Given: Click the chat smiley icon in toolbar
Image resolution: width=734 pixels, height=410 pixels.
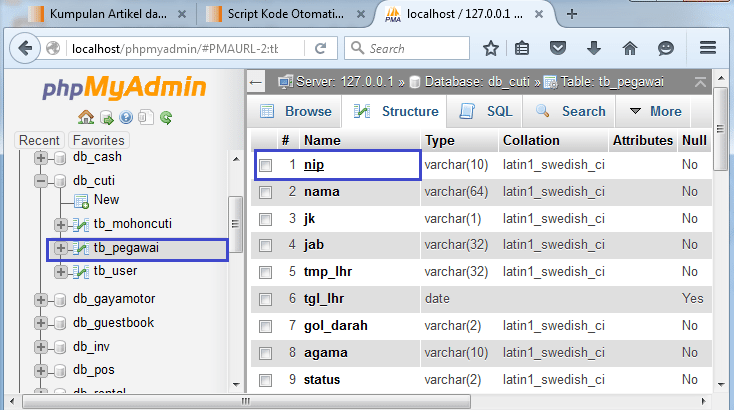Looking at the screenshot, I should click(x=666, y=48).
